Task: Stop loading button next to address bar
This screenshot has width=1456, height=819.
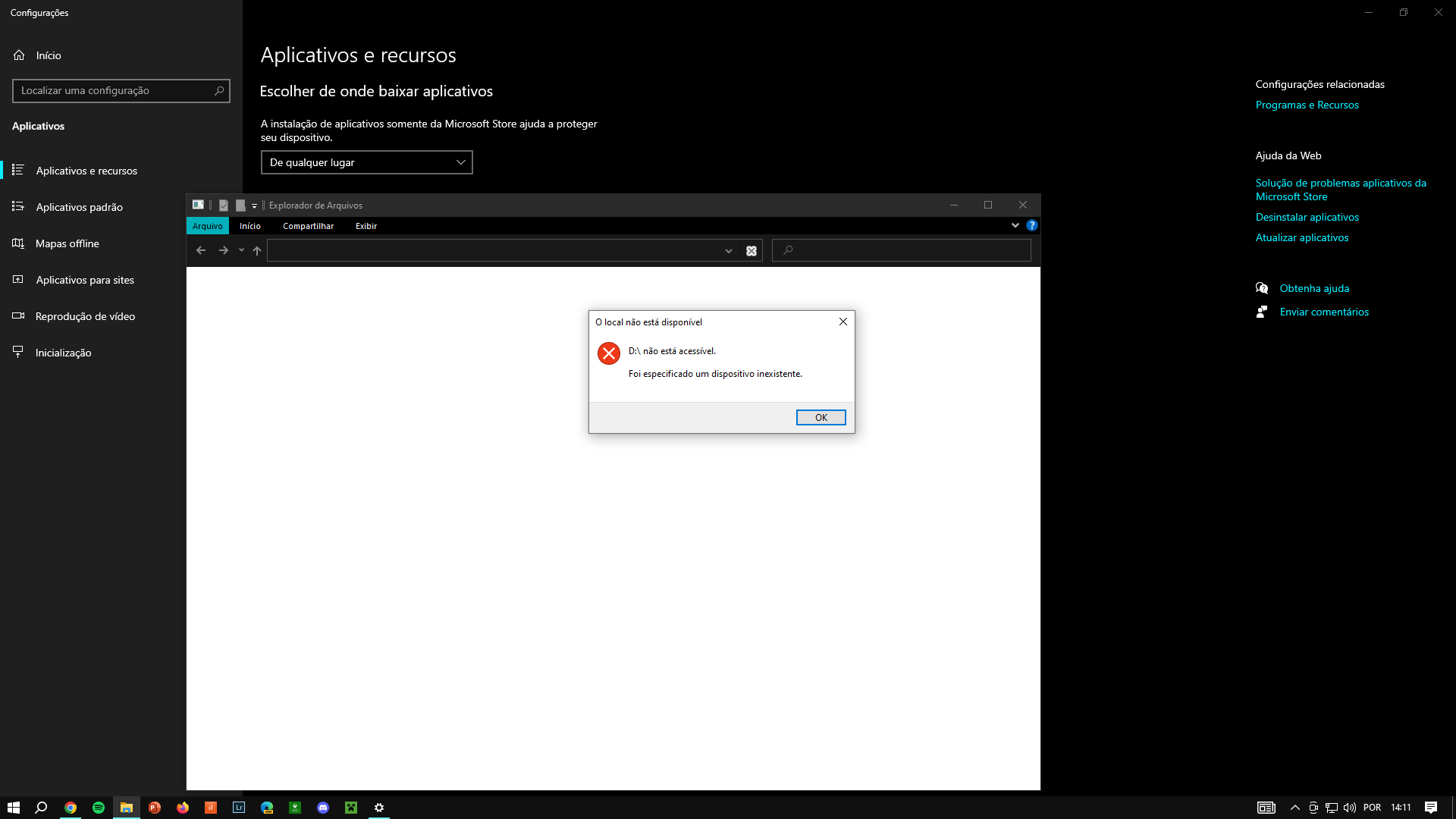Action: [752, 251]
